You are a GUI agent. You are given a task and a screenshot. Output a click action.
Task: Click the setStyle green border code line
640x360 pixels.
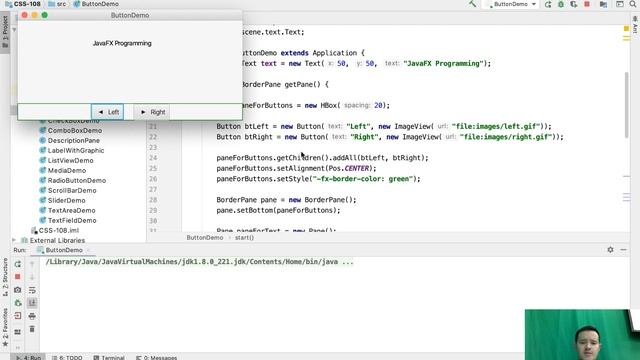point(318,179)
